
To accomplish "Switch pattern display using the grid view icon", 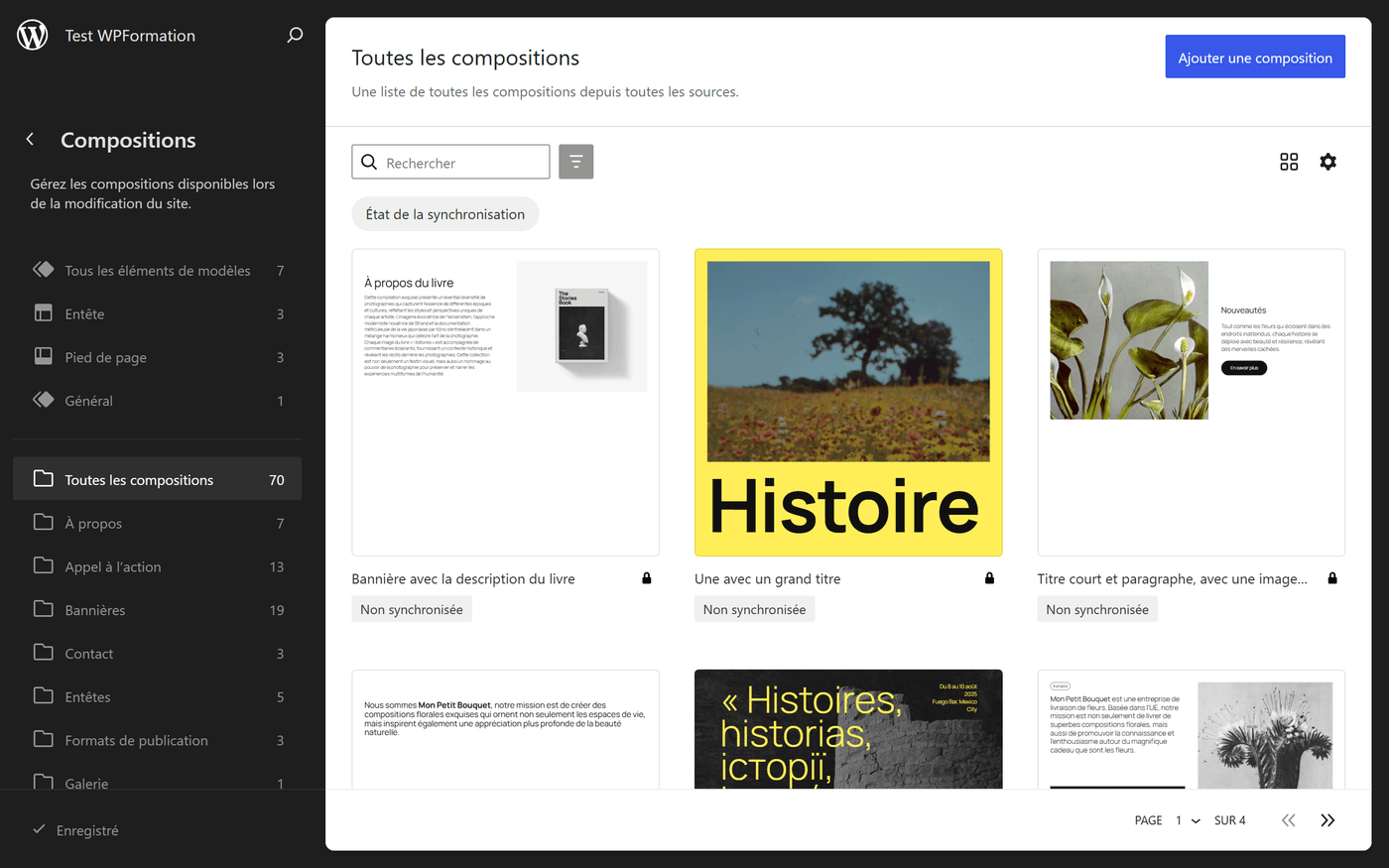I will click(1289, 162).
